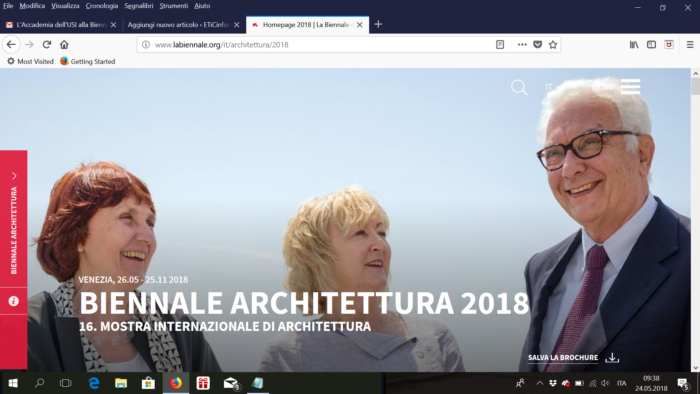Open the Mail app on taskbar
Screen dimensions: 700x394
231,383
